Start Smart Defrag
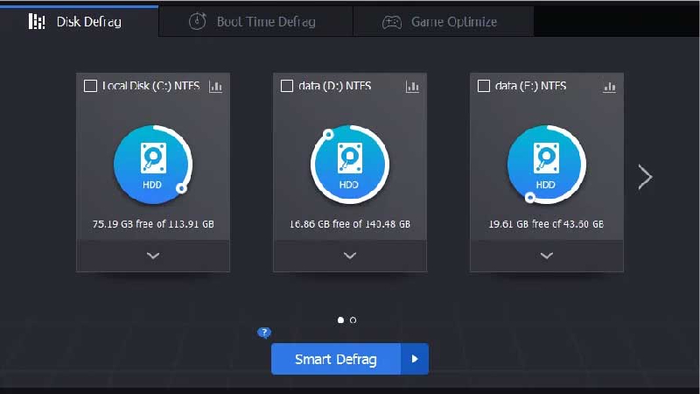 [x=336, y=359]
